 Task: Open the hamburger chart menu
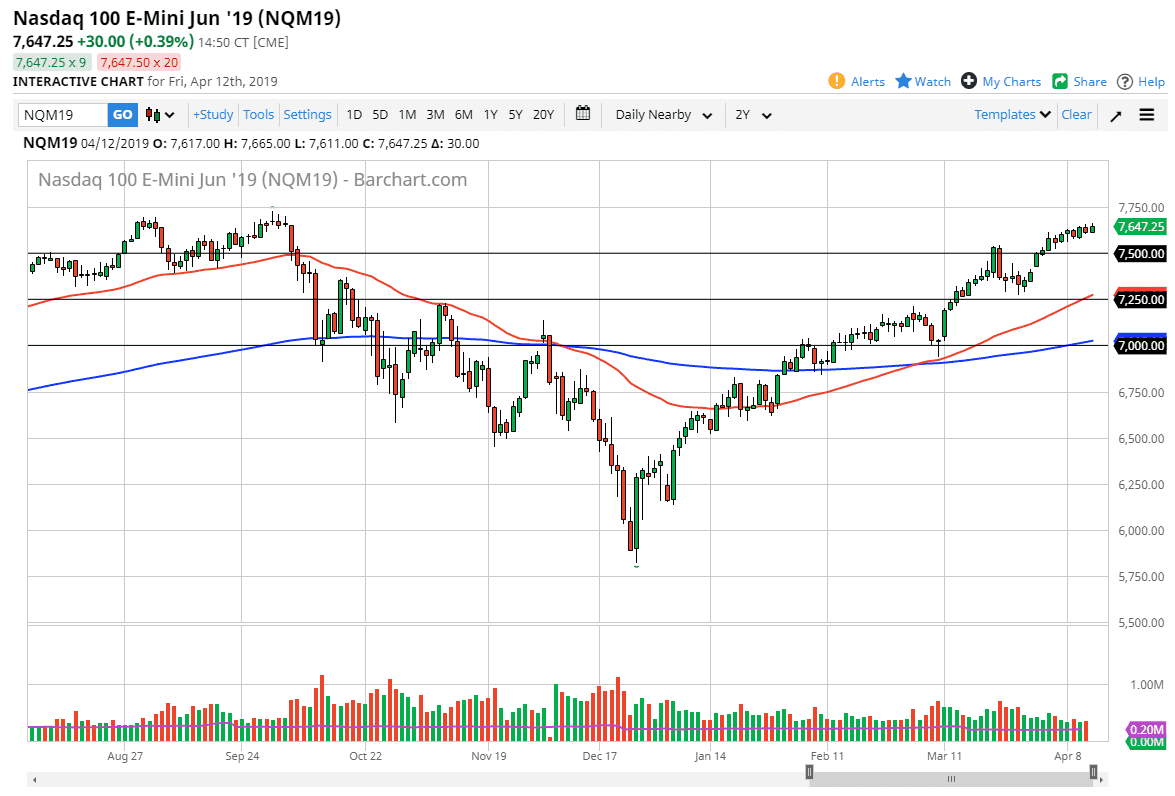(x=1146, y=115)
